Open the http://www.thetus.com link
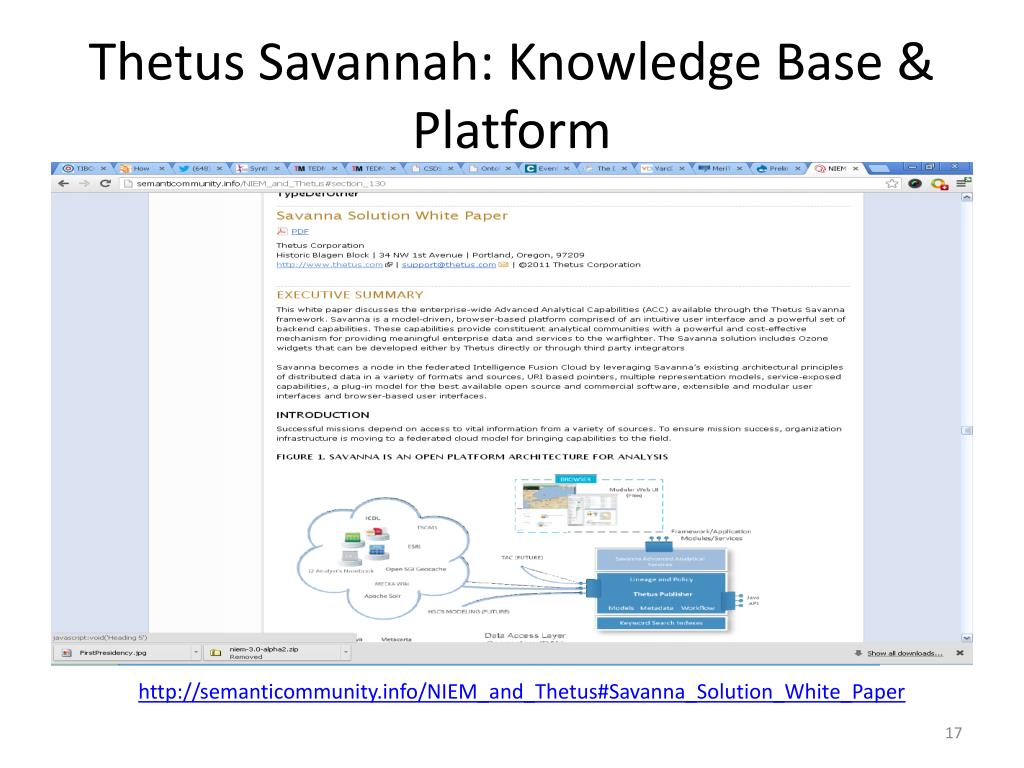Screen dimensions: 1024x768 pos(329,264)
